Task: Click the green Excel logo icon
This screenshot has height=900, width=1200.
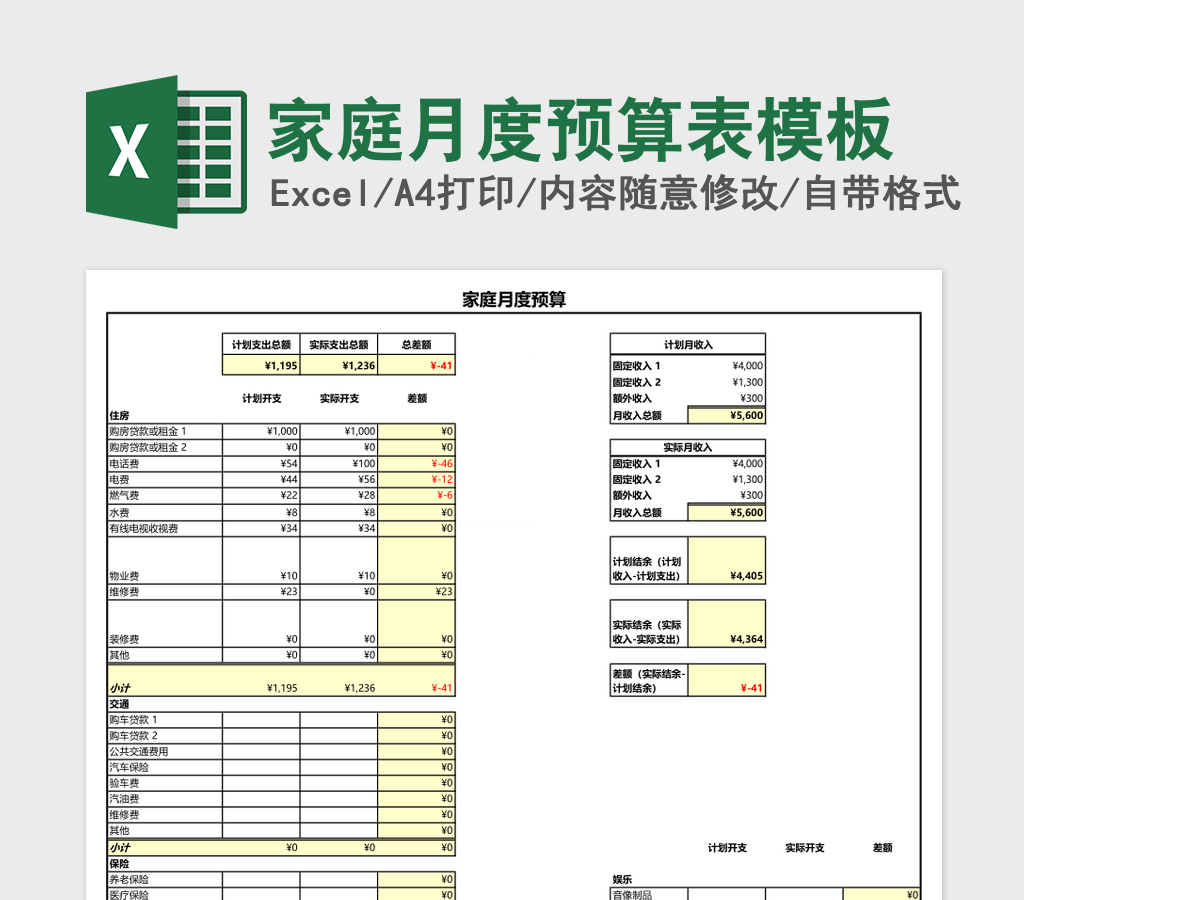Action: pos(166,151)
